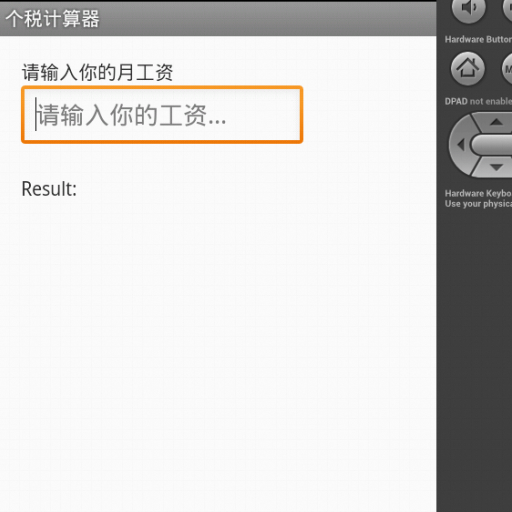Click the Result: label text

click(49, 189)
